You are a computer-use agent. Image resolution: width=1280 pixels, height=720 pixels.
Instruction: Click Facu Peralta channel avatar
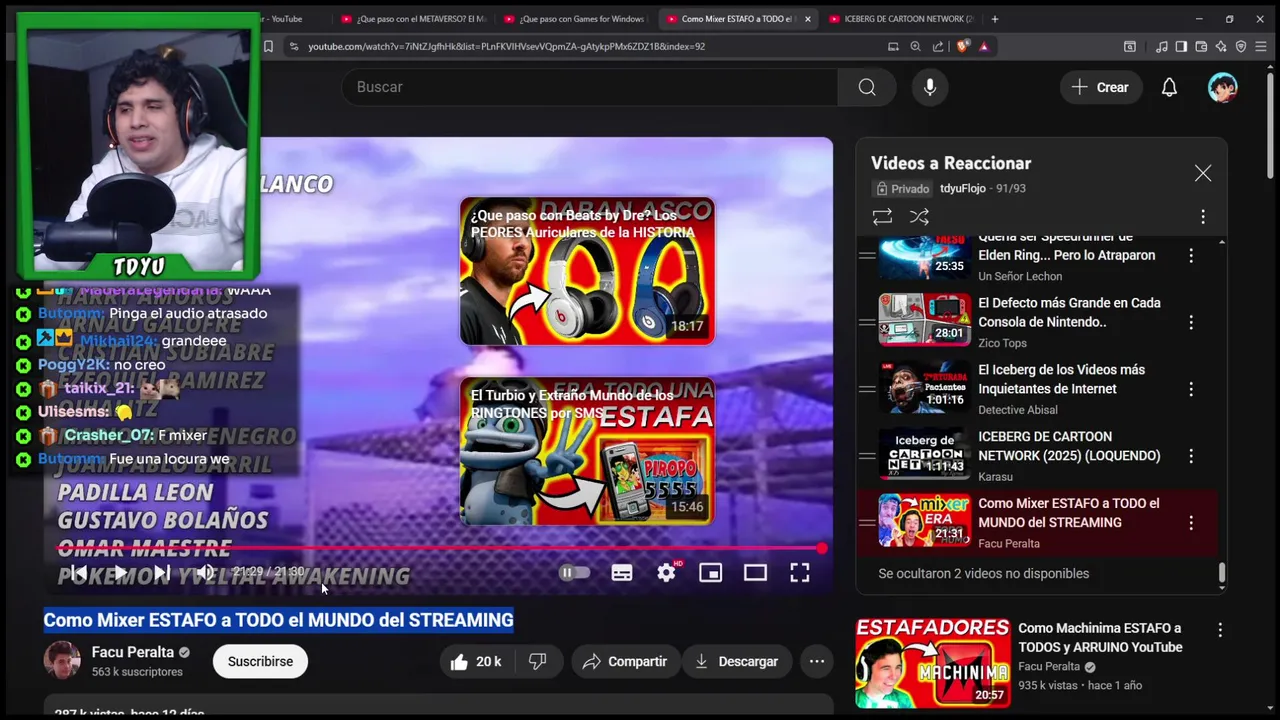[62, 661]
